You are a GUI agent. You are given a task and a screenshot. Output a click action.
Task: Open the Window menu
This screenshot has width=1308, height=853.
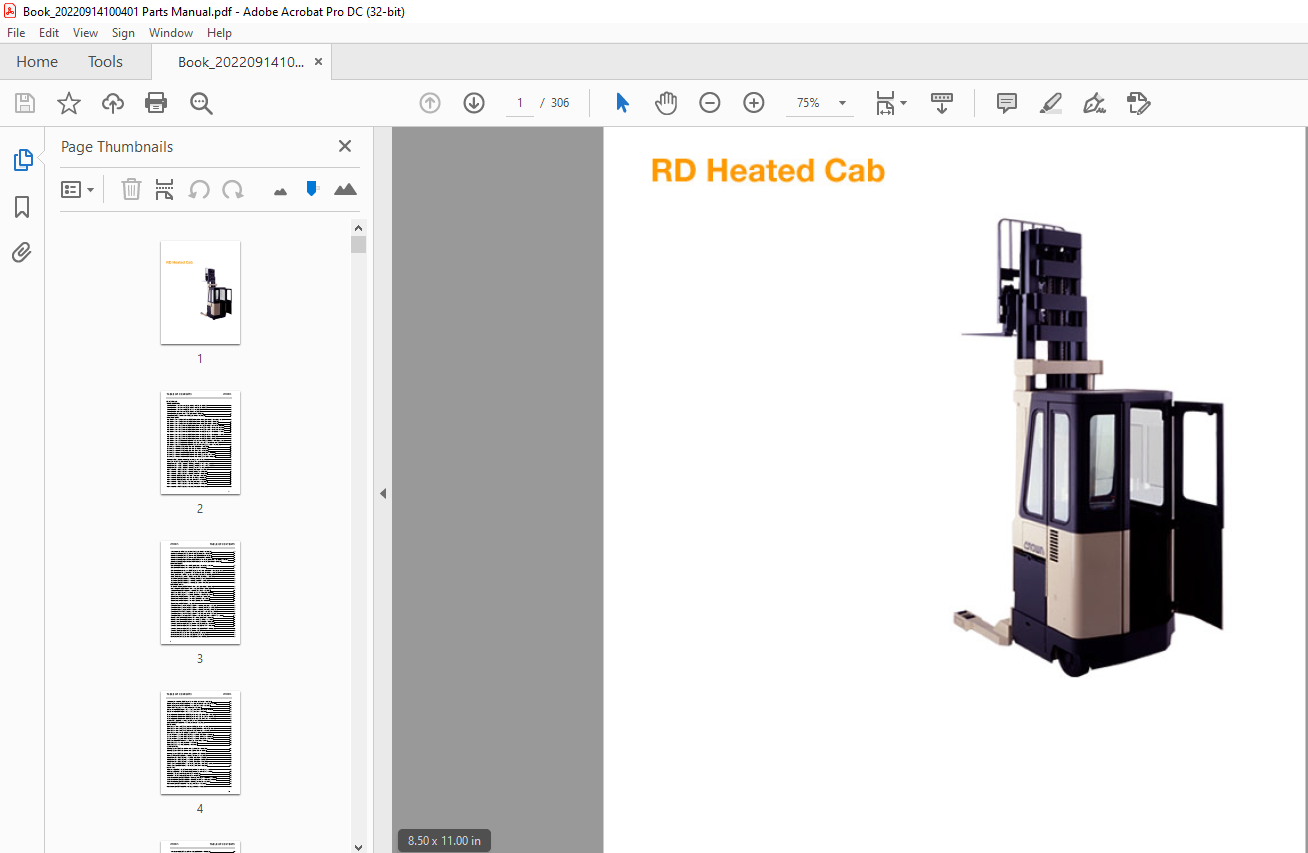(171, 33)
